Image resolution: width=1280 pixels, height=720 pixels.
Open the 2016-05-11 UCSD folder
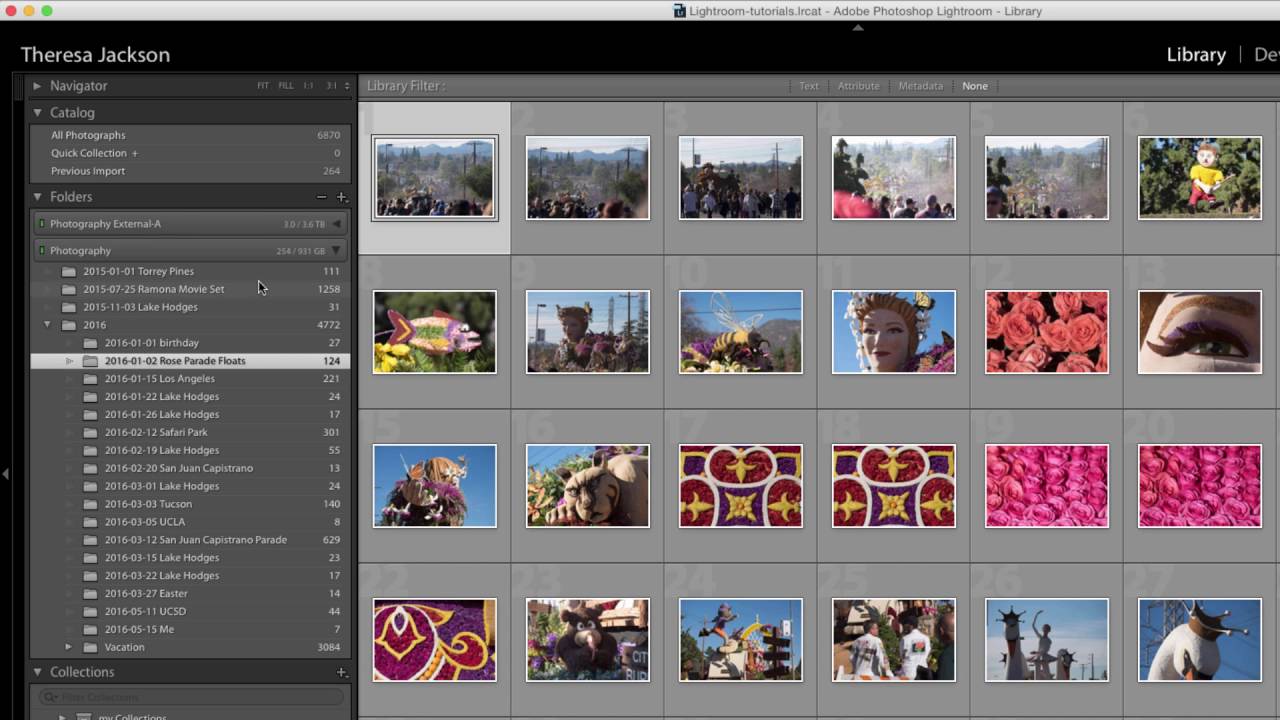(x=190, y=611)
